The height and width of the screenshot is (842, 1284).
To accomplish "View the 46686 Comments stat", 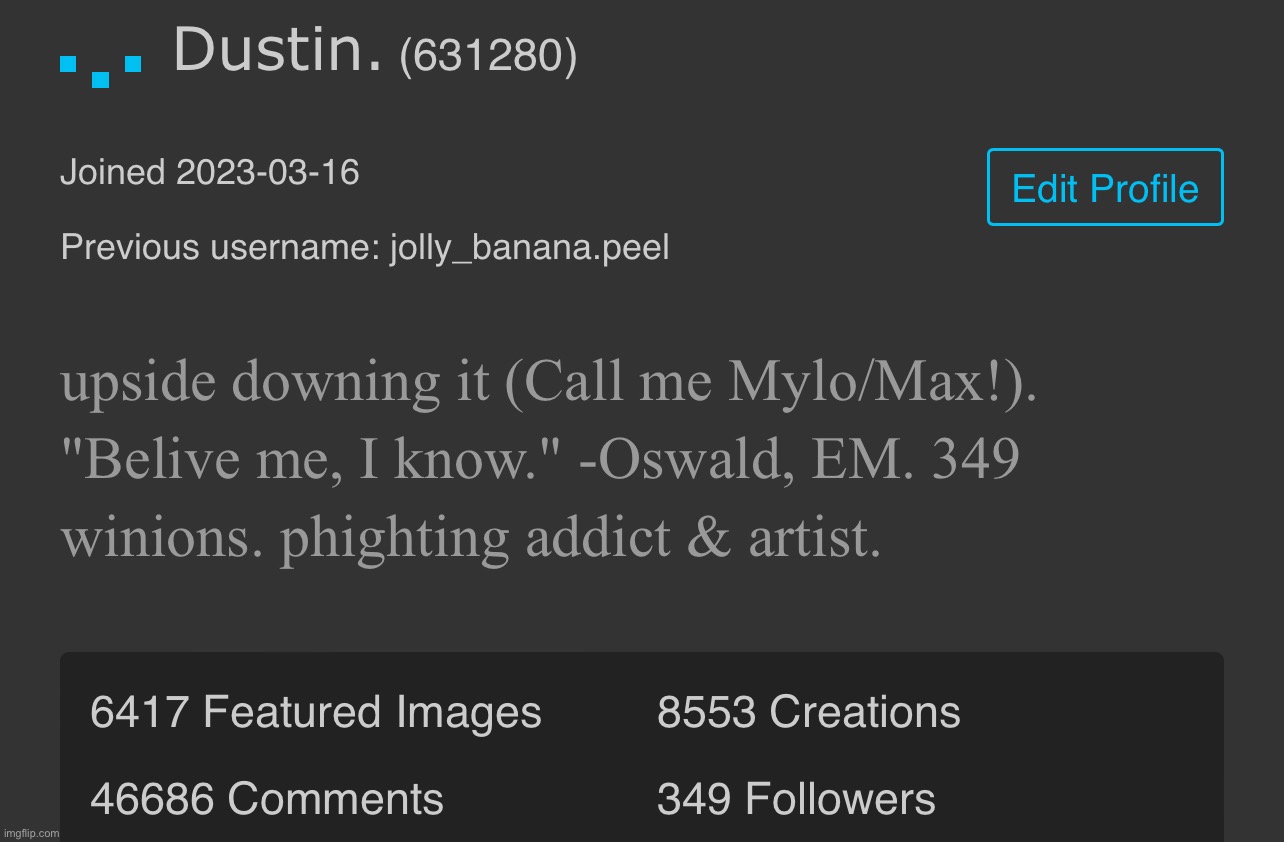I will 266,798.
